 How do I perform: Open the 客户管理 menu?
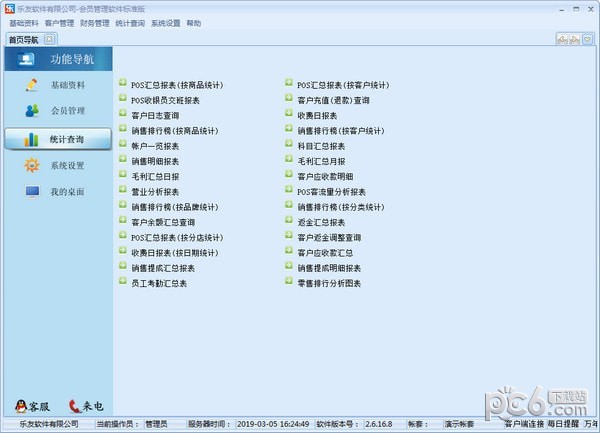[59, 22]
